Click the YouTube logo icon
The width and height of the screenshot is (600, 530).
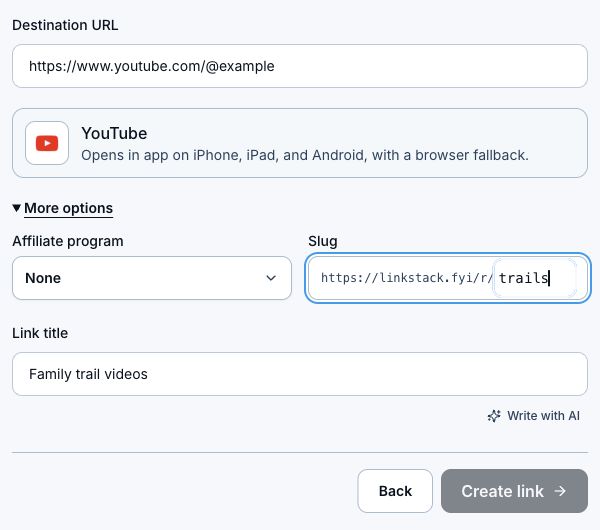click(47, 143)
